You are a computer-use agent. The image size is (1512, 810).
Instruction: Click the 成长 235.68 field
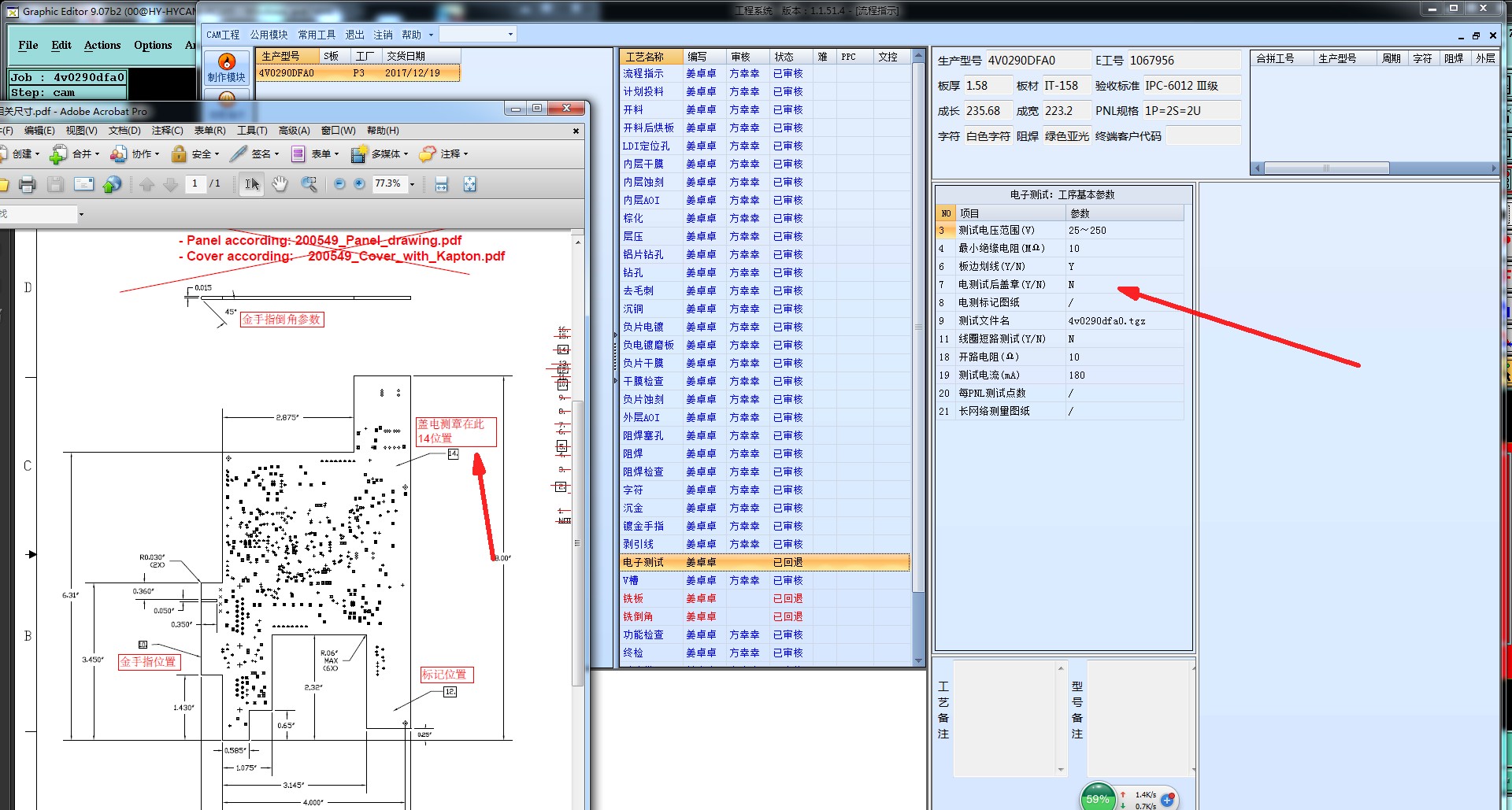pos(988,111)
